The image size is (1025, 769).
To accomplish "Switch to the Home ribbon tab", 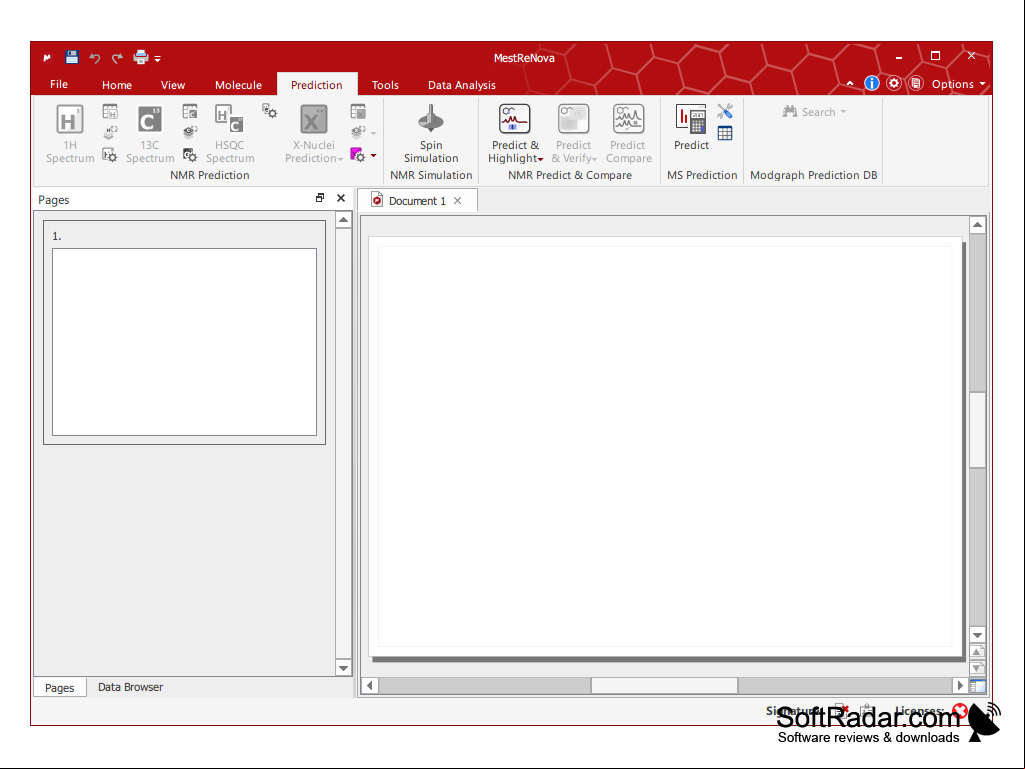I will coord(117,85).
